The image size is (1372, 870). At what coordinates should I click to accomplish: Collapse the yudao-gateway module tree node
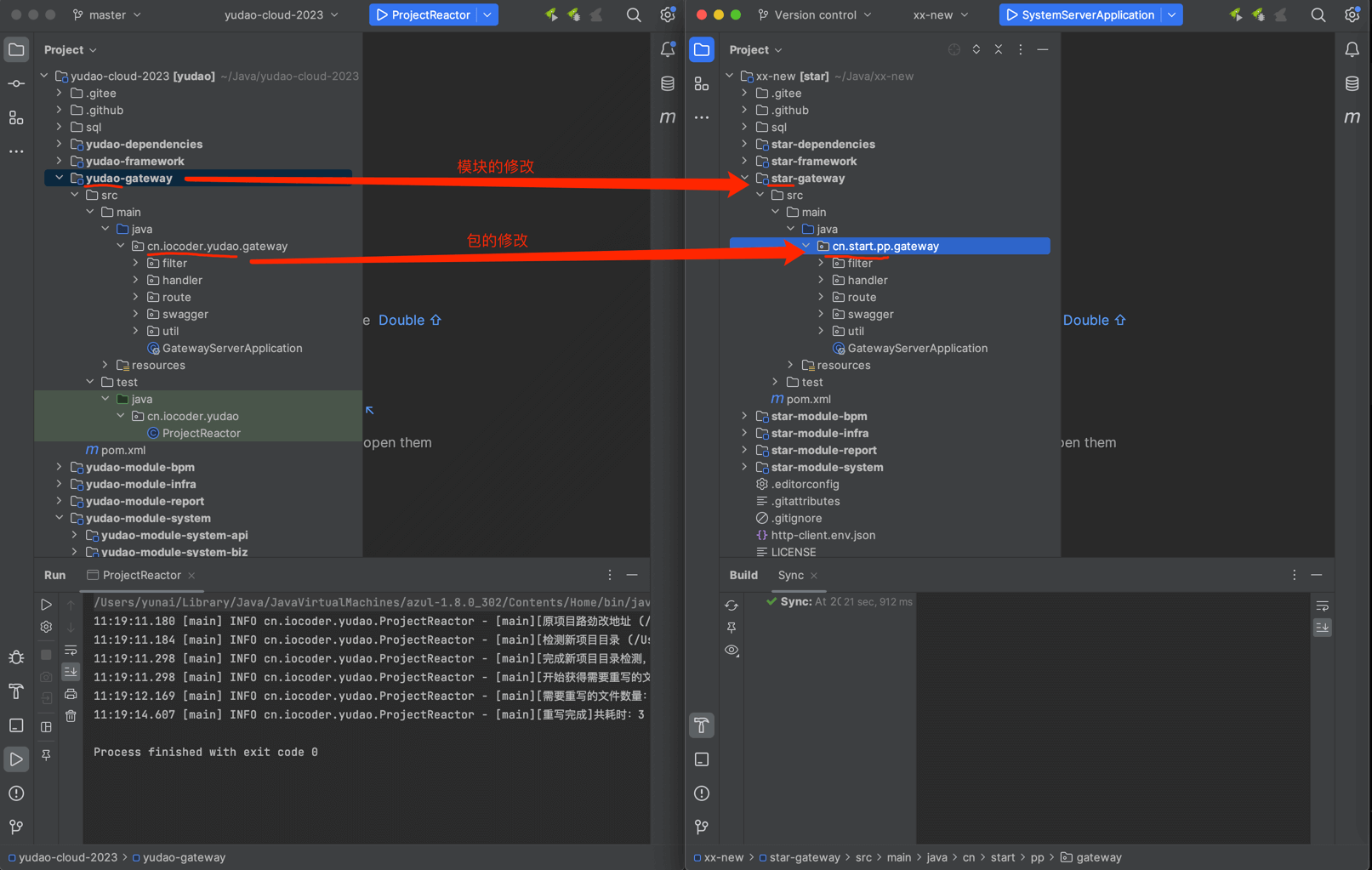tap(60, 178)
